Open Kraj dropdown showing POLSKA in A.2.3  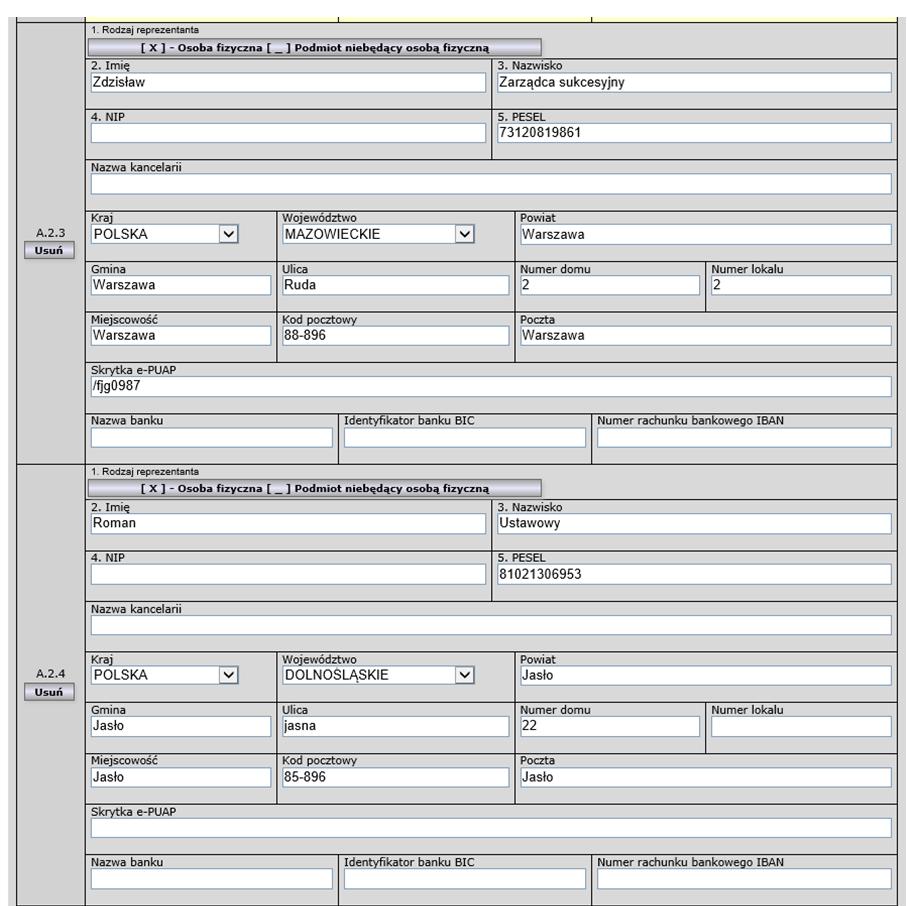coord(165,234)
